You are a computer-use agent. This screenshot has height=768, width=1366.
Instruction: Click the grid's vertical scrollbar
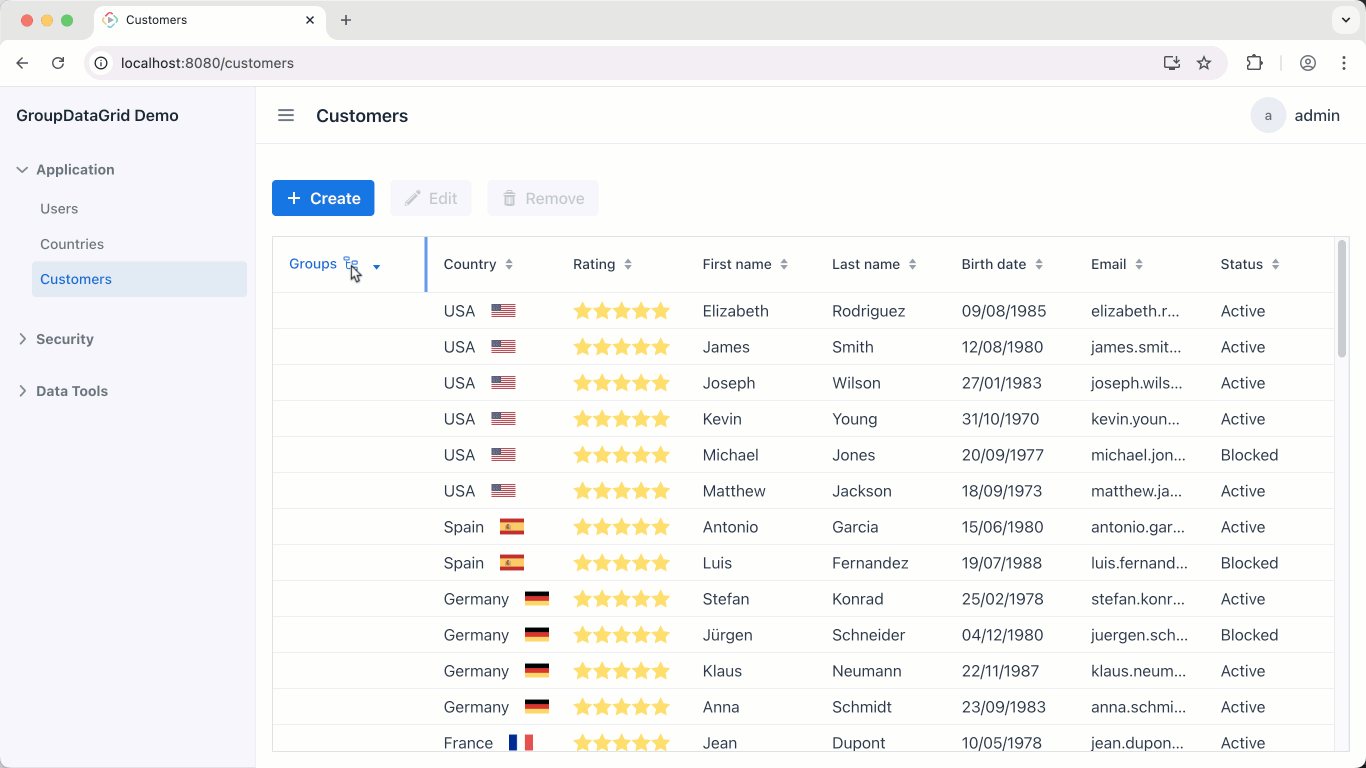point(1342,300)
